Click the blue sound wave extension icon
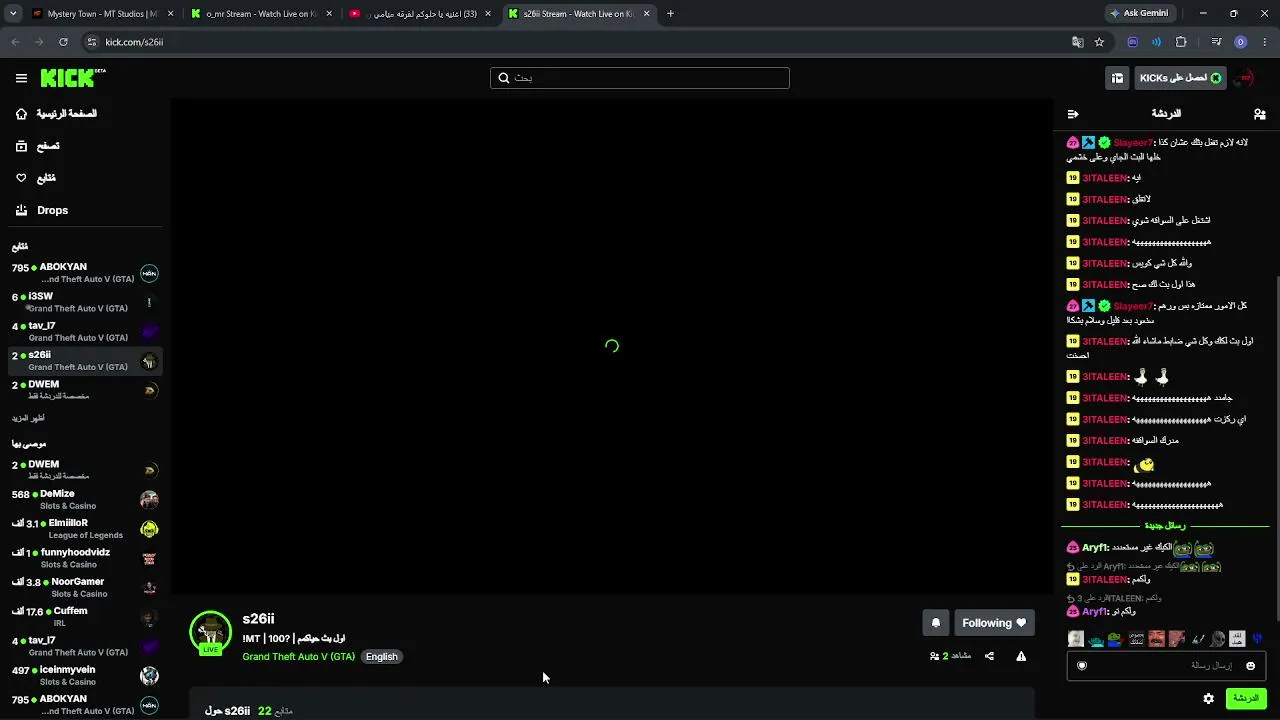Image resolution: width=1280 pixels, height=720 pixels. coord(1156,42)
